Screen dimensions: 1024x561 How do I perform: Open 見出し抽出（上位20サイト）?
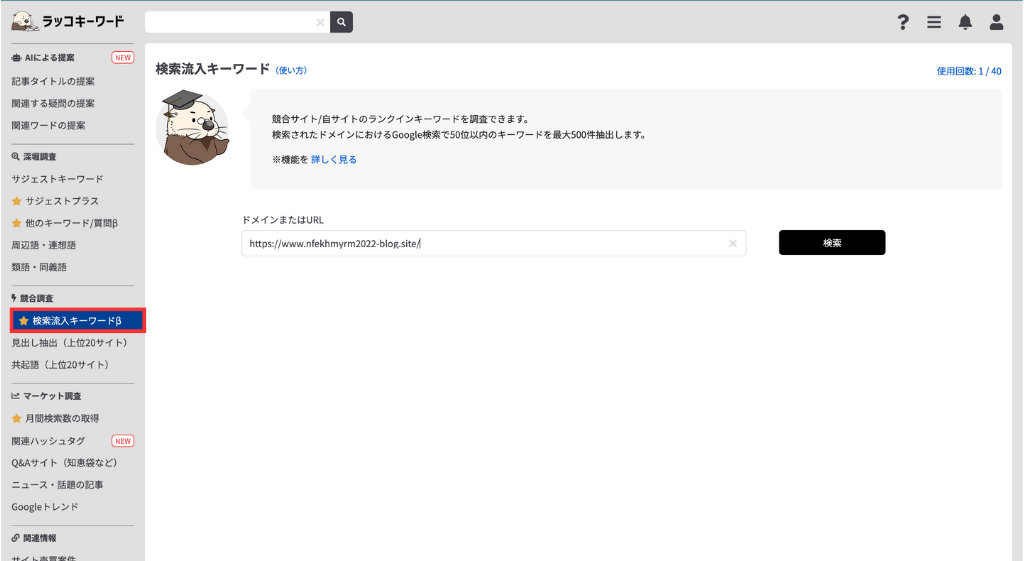click(69, 343)
